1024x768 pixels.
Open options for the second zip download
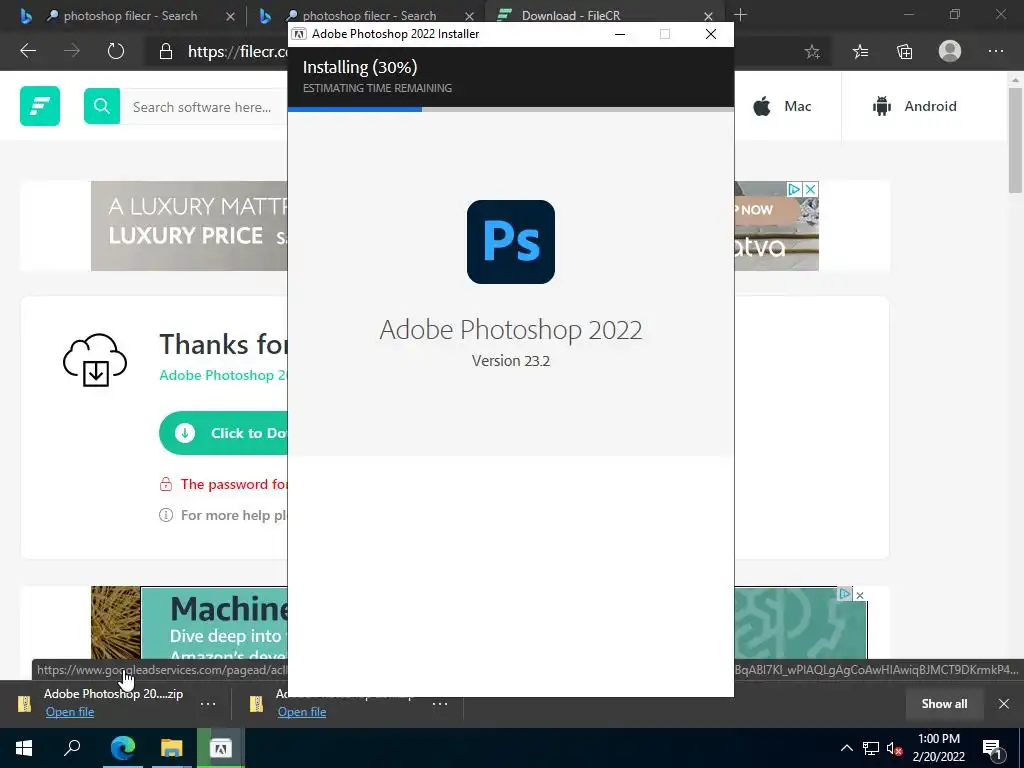point(440,704)
